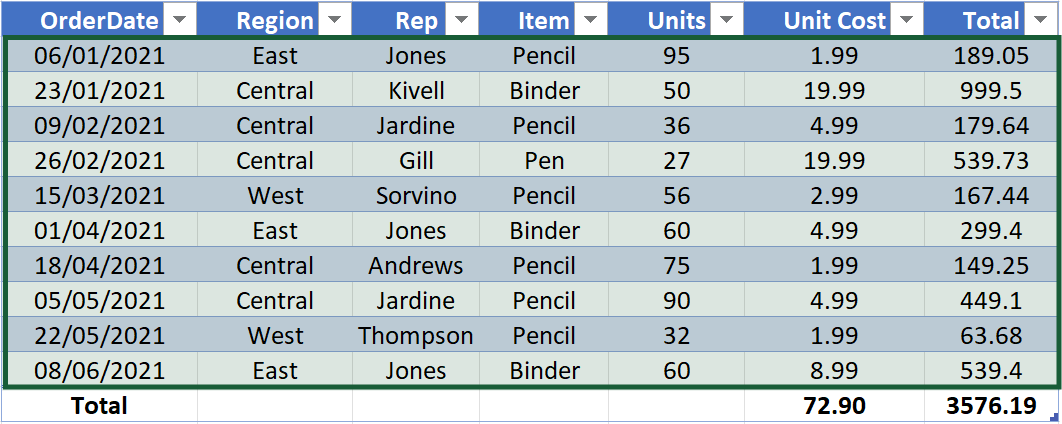Open the OrderDate filter dropdown

(x=179, y=20)
